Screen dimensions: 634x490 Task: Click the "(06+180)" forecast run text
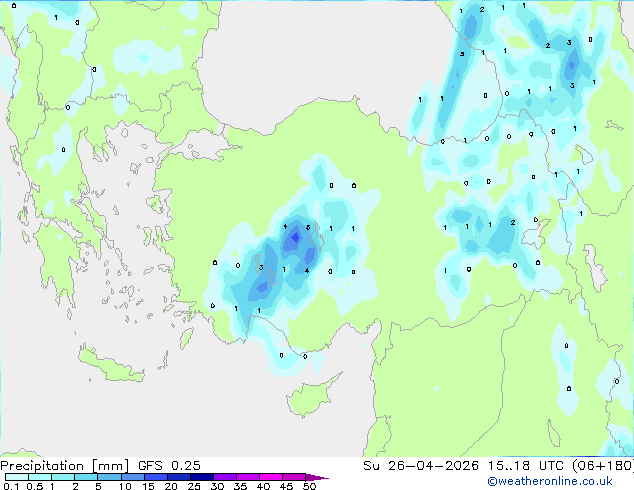pos(603,466)
